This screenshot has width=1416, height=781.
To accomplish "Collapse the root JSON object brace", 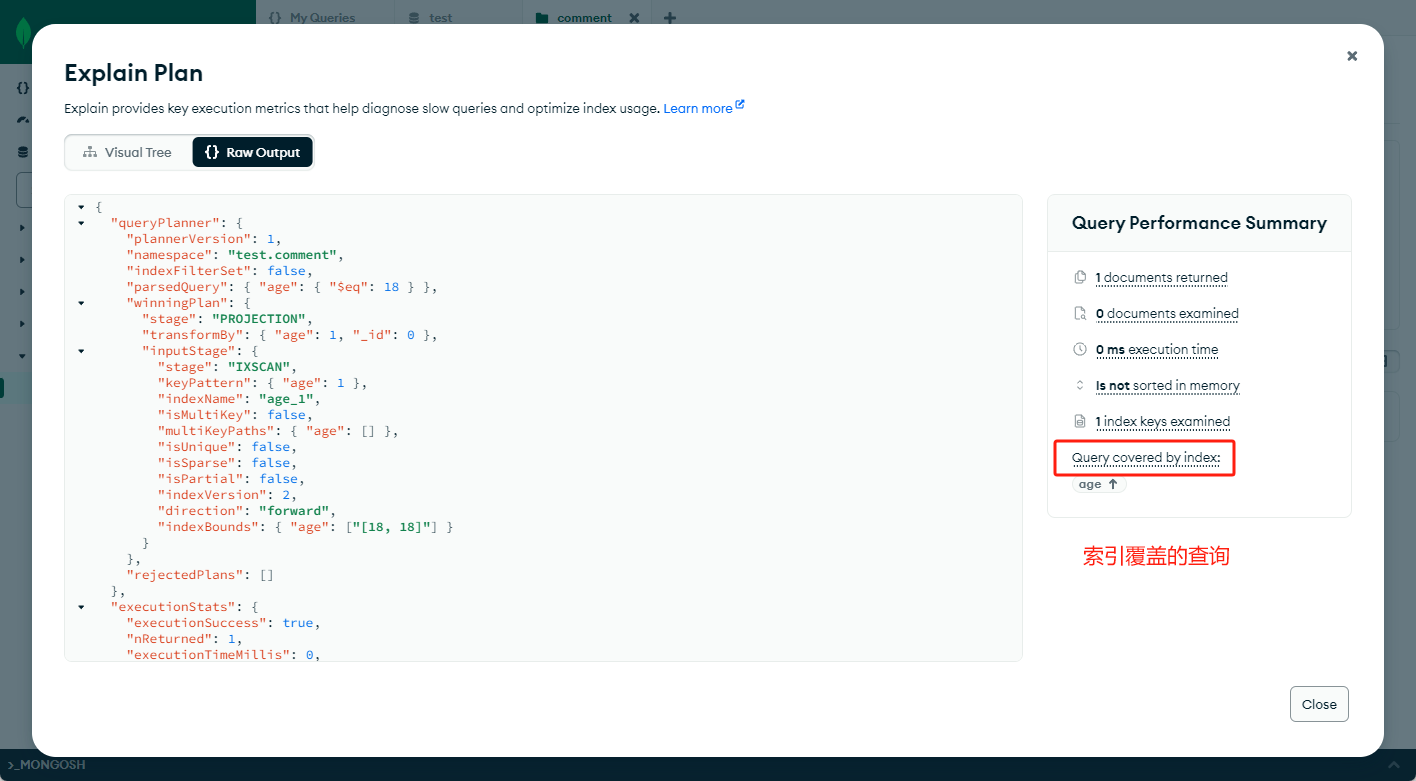I will (81, 207).
